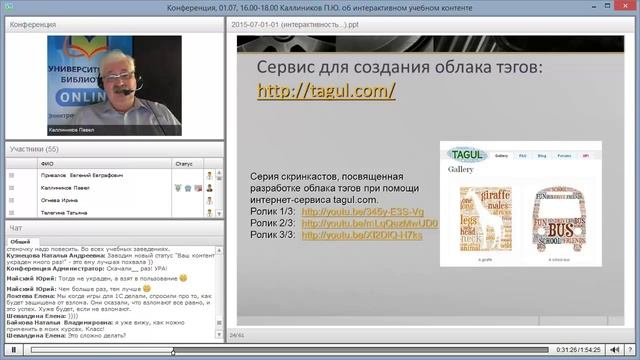This screenshot has width=640, height=360.
Task: Click user avatar icon for Телегина Татьяна
Action: click(209, 213)
